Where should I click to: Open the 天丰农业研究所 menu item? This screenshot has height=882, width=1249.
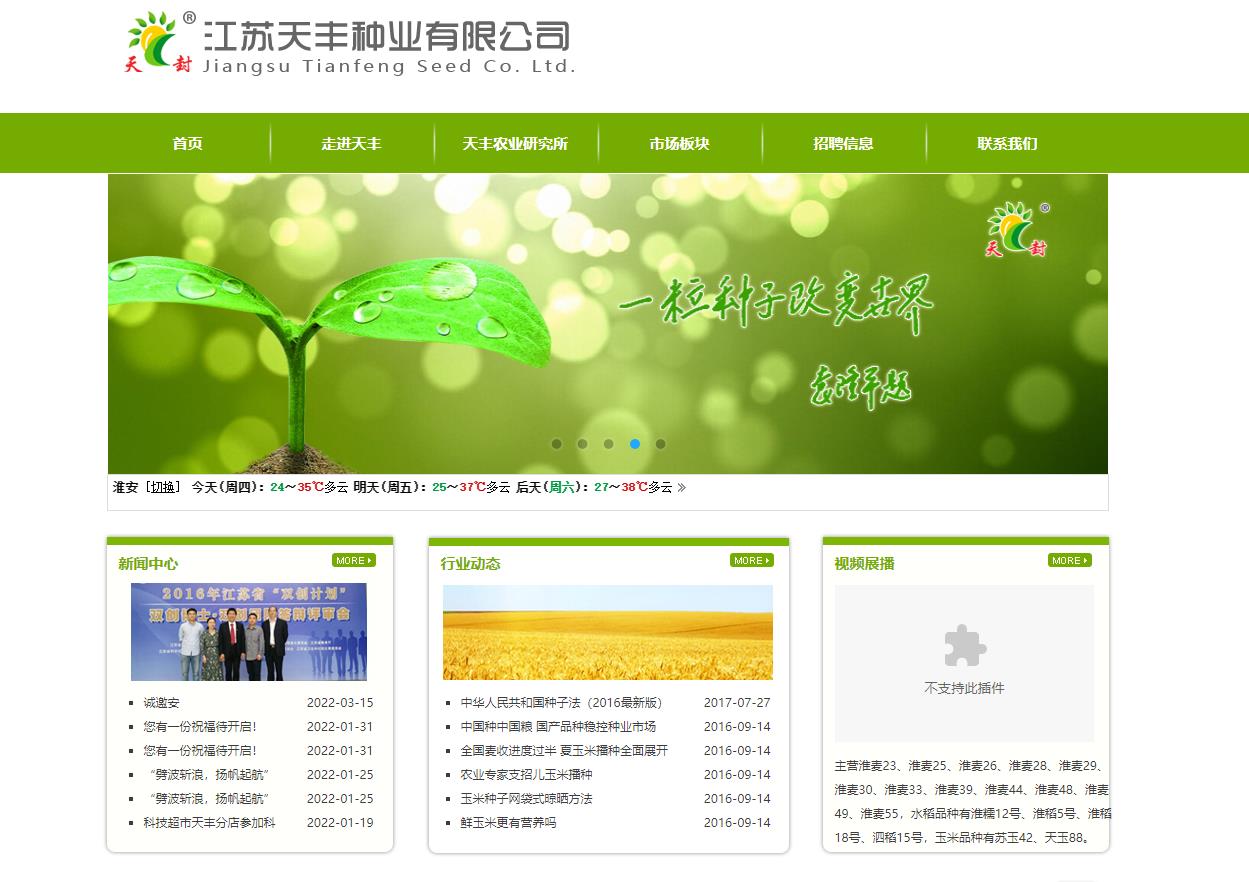tap(515, 143)
